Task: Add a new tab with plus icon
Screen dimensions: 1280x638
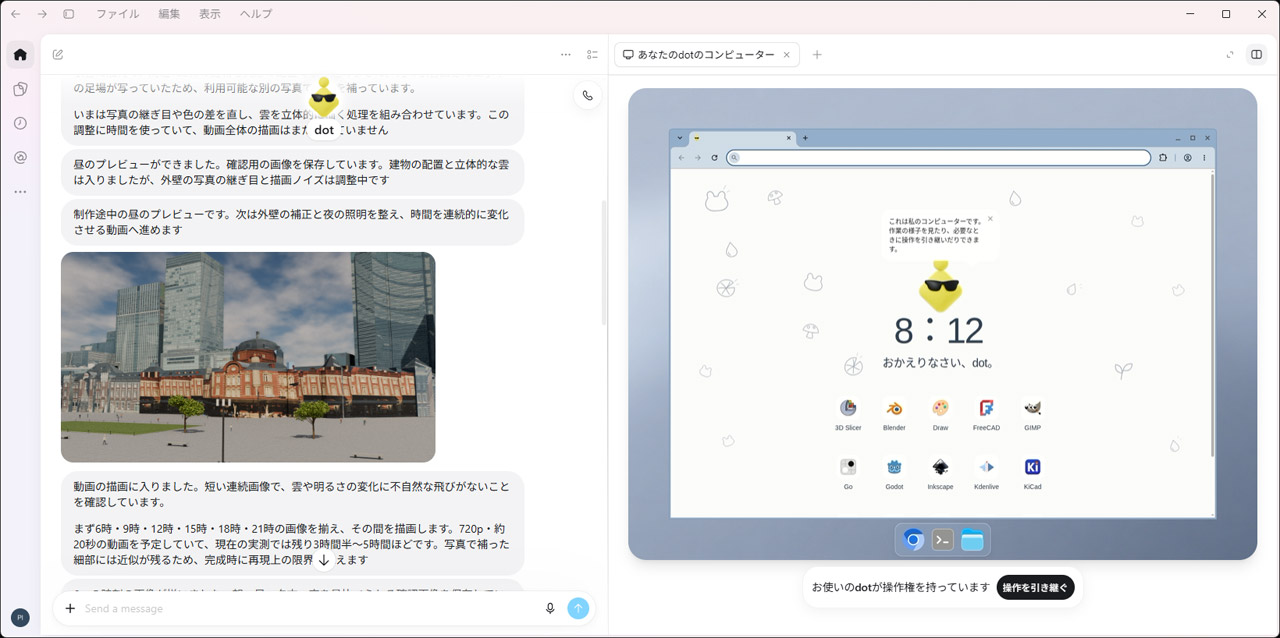Action: pos(817,55)
